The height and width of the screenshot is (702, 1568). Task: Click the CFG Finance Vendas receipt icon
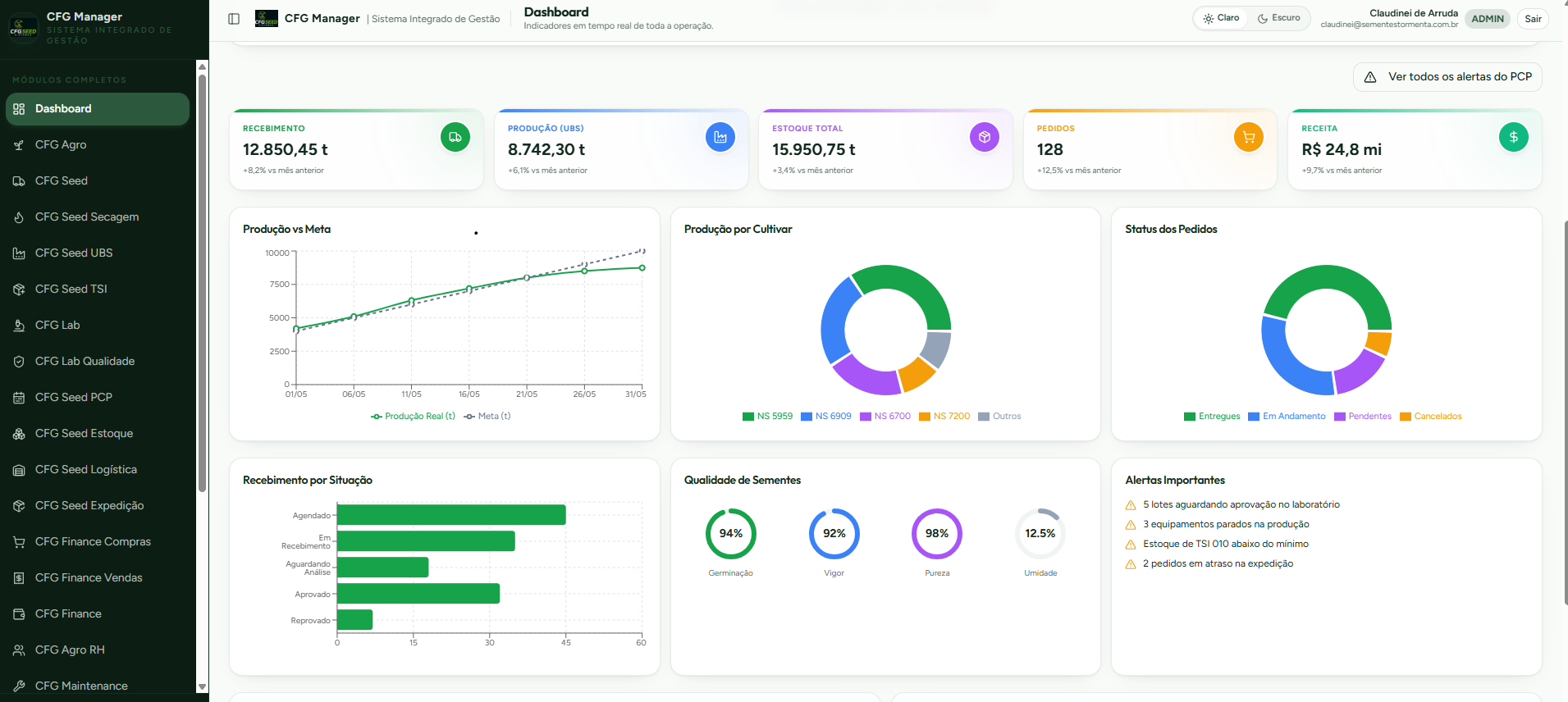pyautogui.click(x=19, y=578)
